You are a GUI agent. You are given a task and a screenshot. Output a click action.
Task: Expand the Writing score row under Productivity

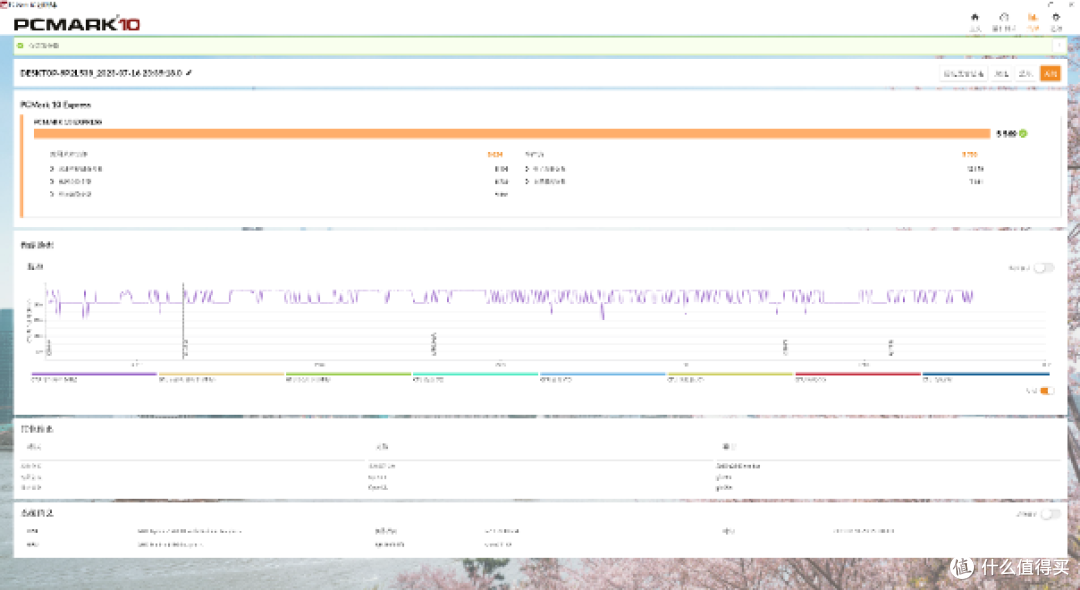pos(754,182)
